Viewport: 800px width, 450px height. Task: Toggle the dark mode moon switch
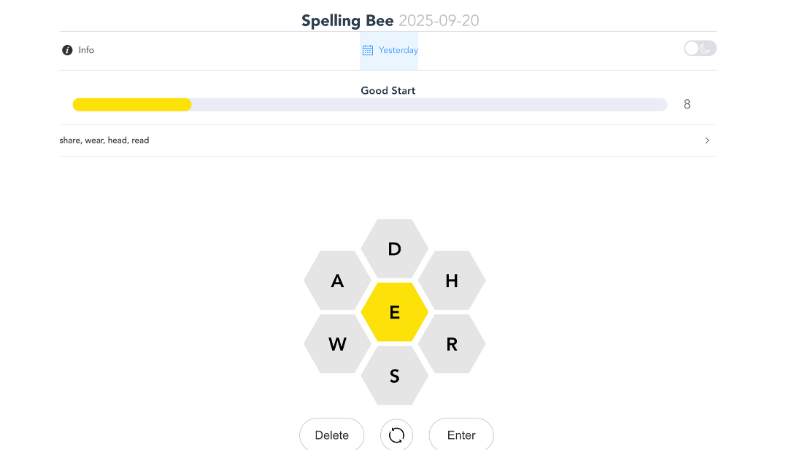click(700, 48)
